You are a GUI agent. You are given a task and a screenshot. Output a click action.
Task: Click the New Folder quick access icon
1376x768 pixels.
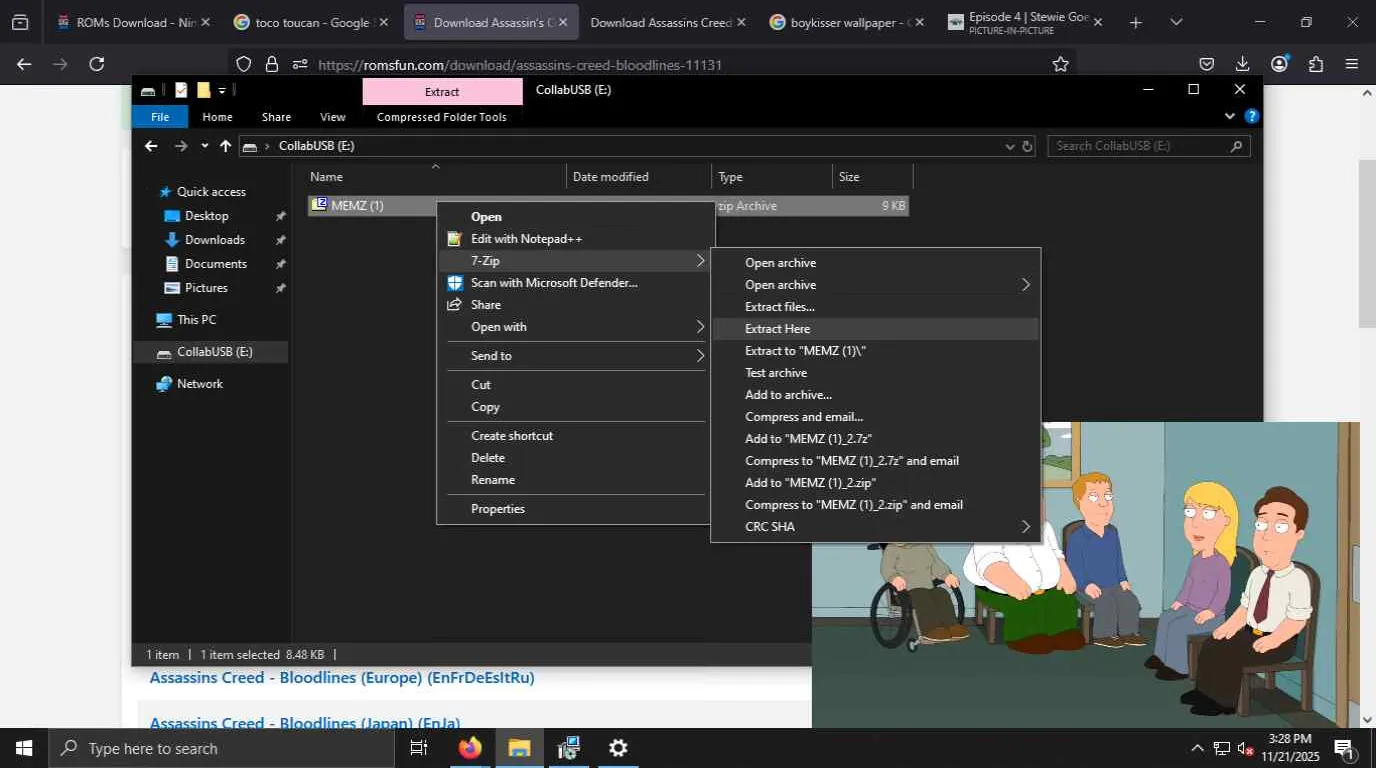(x=203, y=90)
